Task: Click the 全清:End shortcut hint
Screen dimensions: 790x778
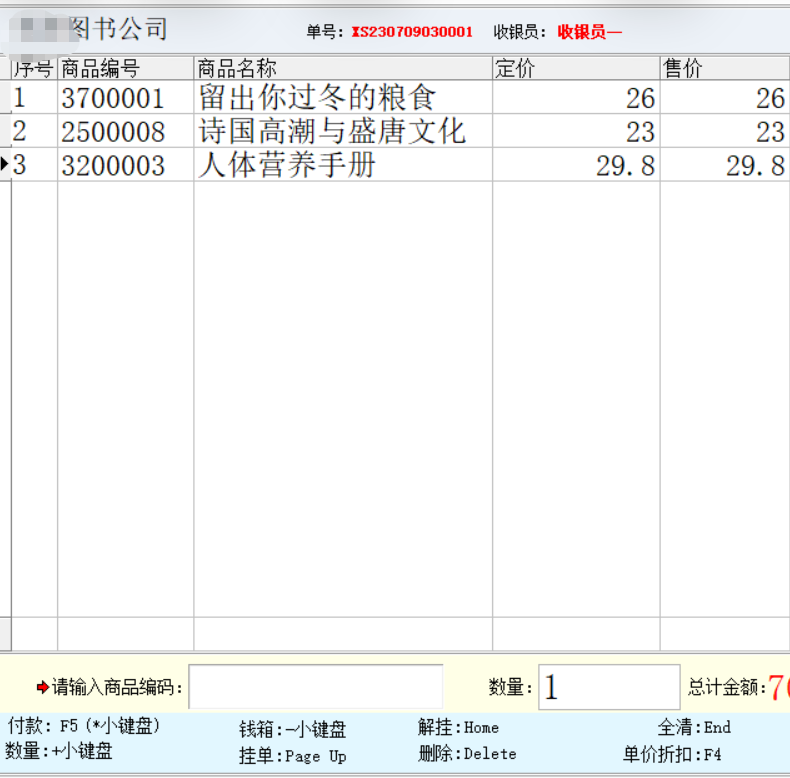Action: 694,728
